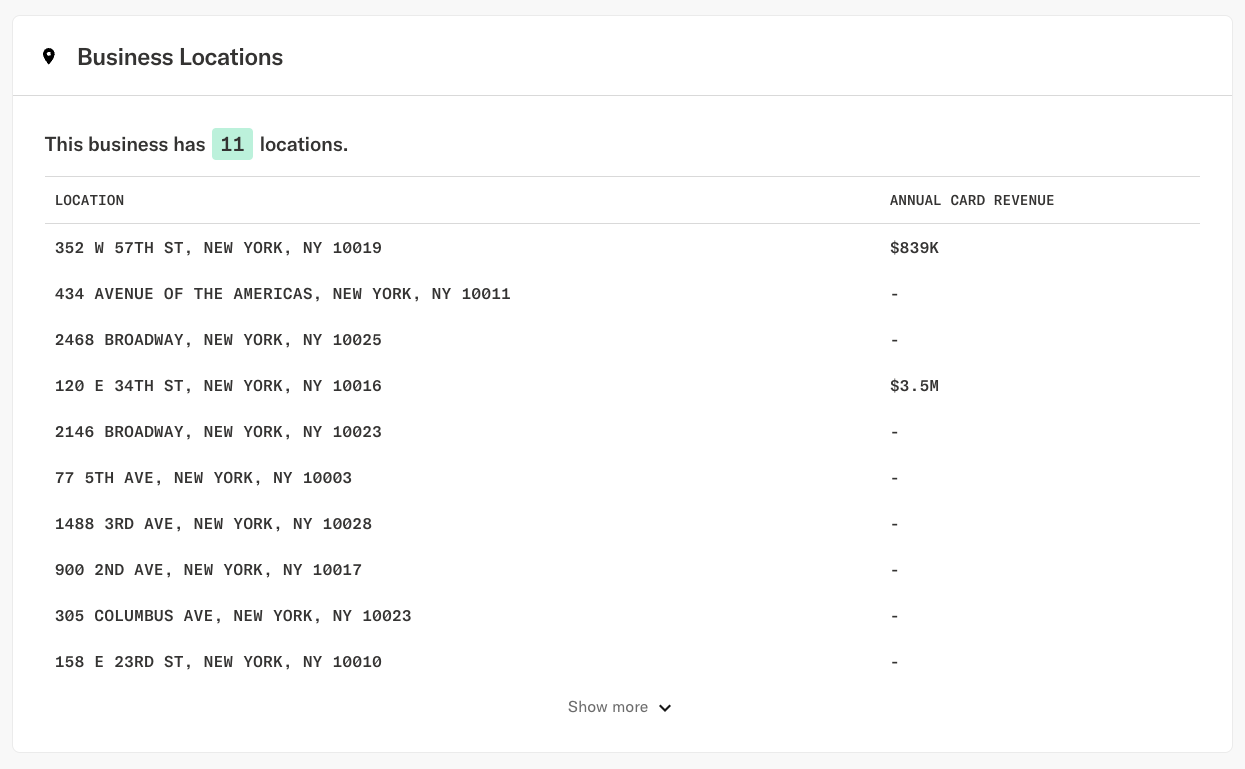Sort by the ANNUAL CARD REVENUE column header

point(971,200)
